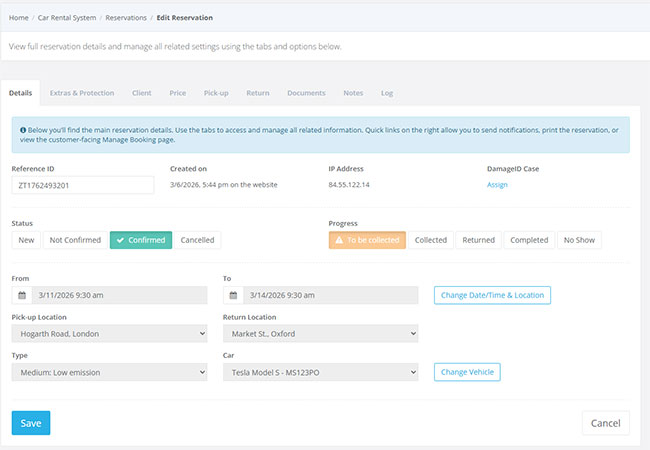Open Car Rental System breadcrumb link
The width and height of the screenshot is (650, 450).
[x=67, y=17]
